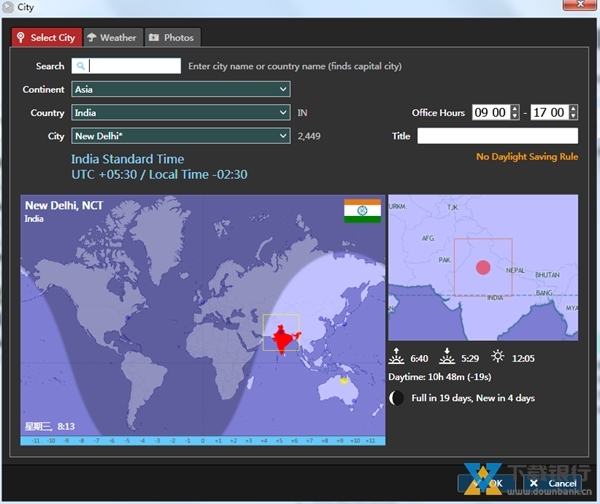Open the City dropdown showing New Delhi
The width and height of the screenshot is (600, 504).
pos(180,136)
